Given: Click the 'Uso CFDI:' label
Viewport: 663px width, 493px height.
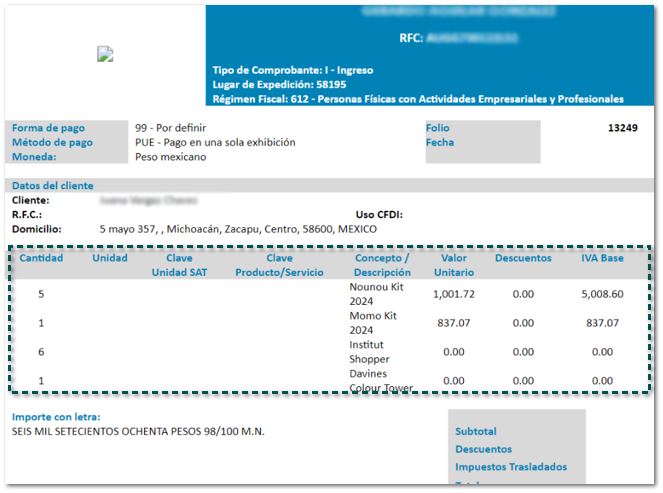Looking at the screenshot, I should click(379, 215).
